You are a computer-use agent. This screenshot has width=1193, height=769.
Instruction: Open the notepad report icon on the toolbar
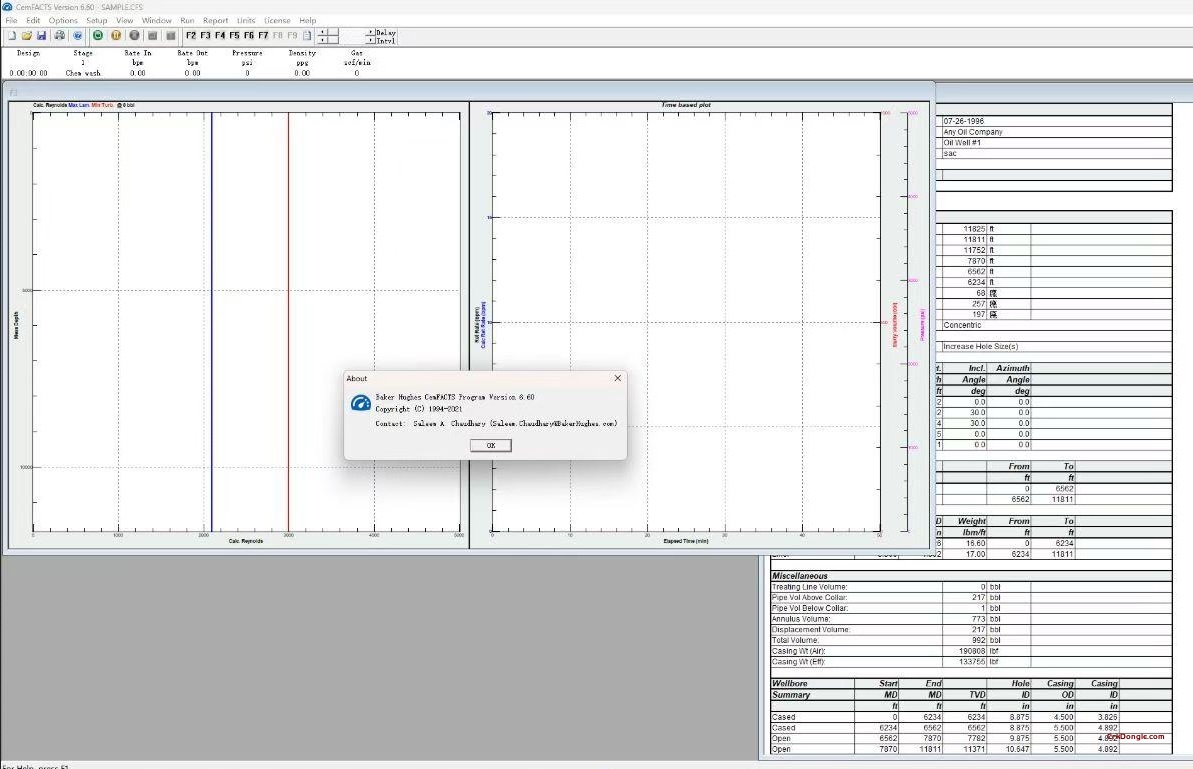tap(307, 35)
